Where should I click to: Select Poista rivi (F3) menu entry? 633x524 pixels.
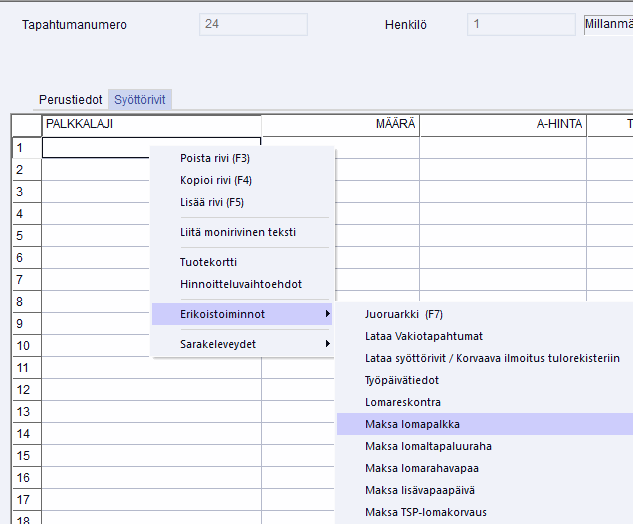pyautogui.click(x=215, y=158)
